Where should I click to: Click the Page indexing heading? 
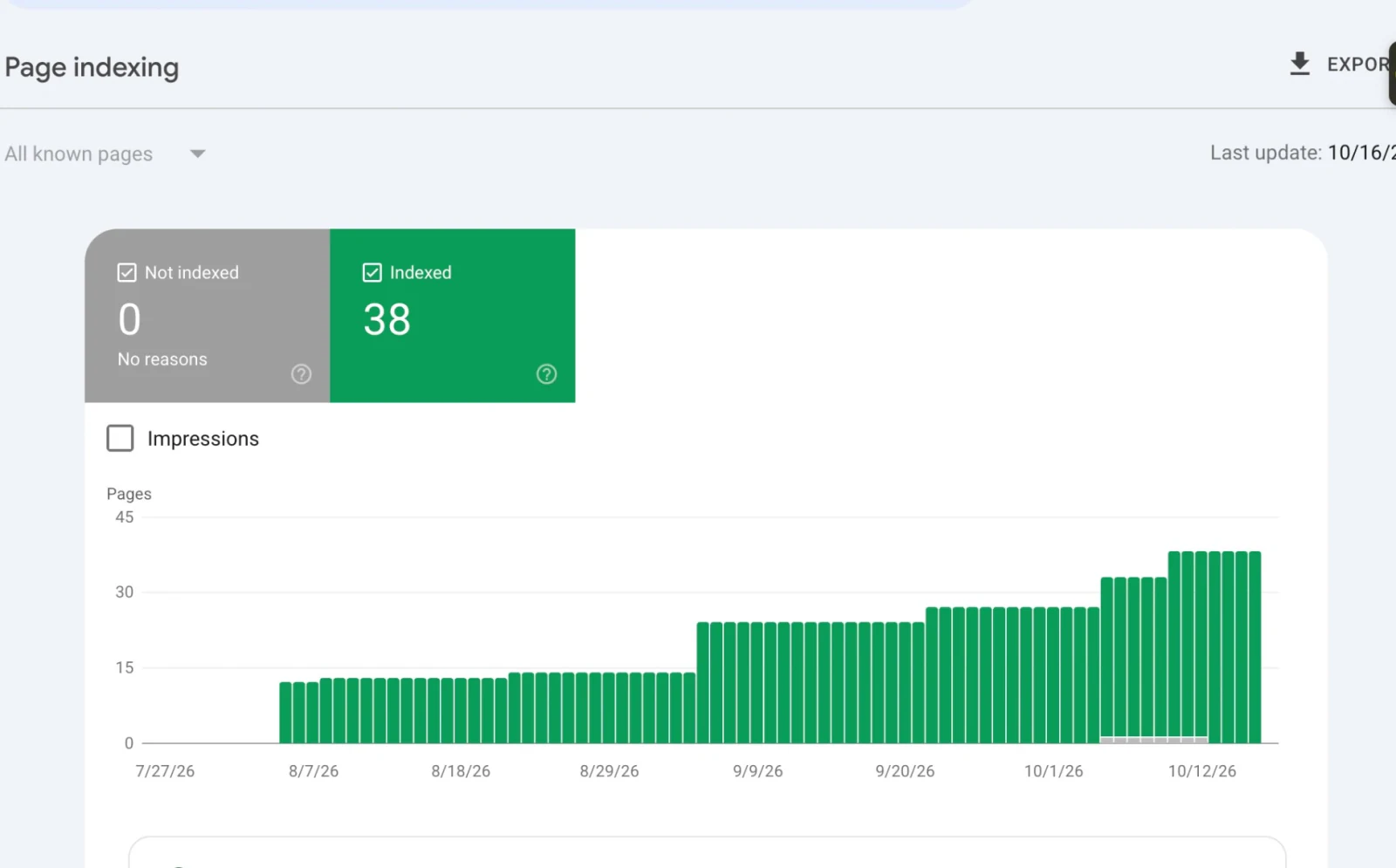92,67
